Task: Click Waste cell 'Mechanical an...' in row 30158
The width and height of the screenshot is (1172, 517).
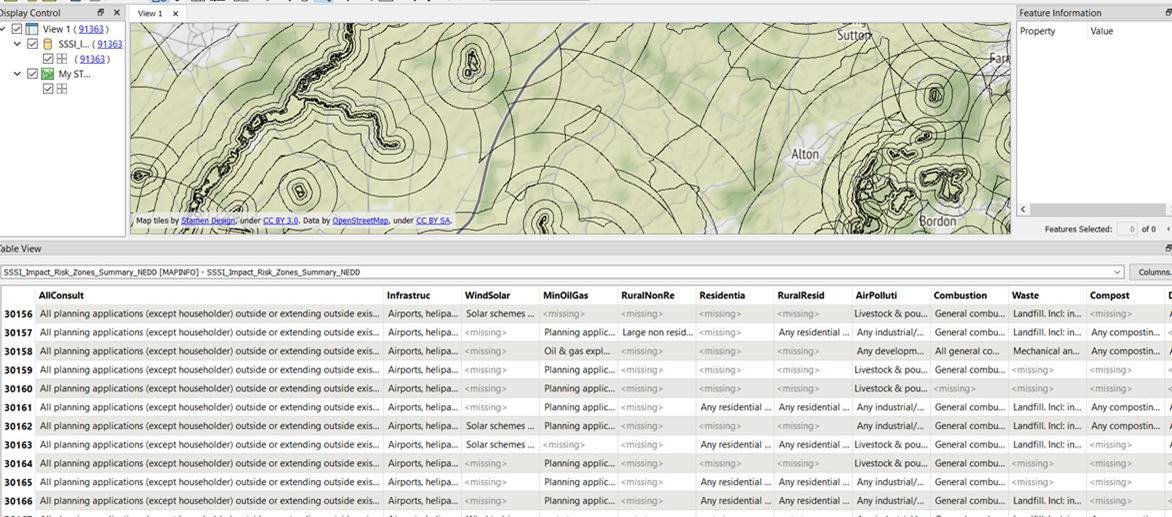Action: tap(1047, 351)
